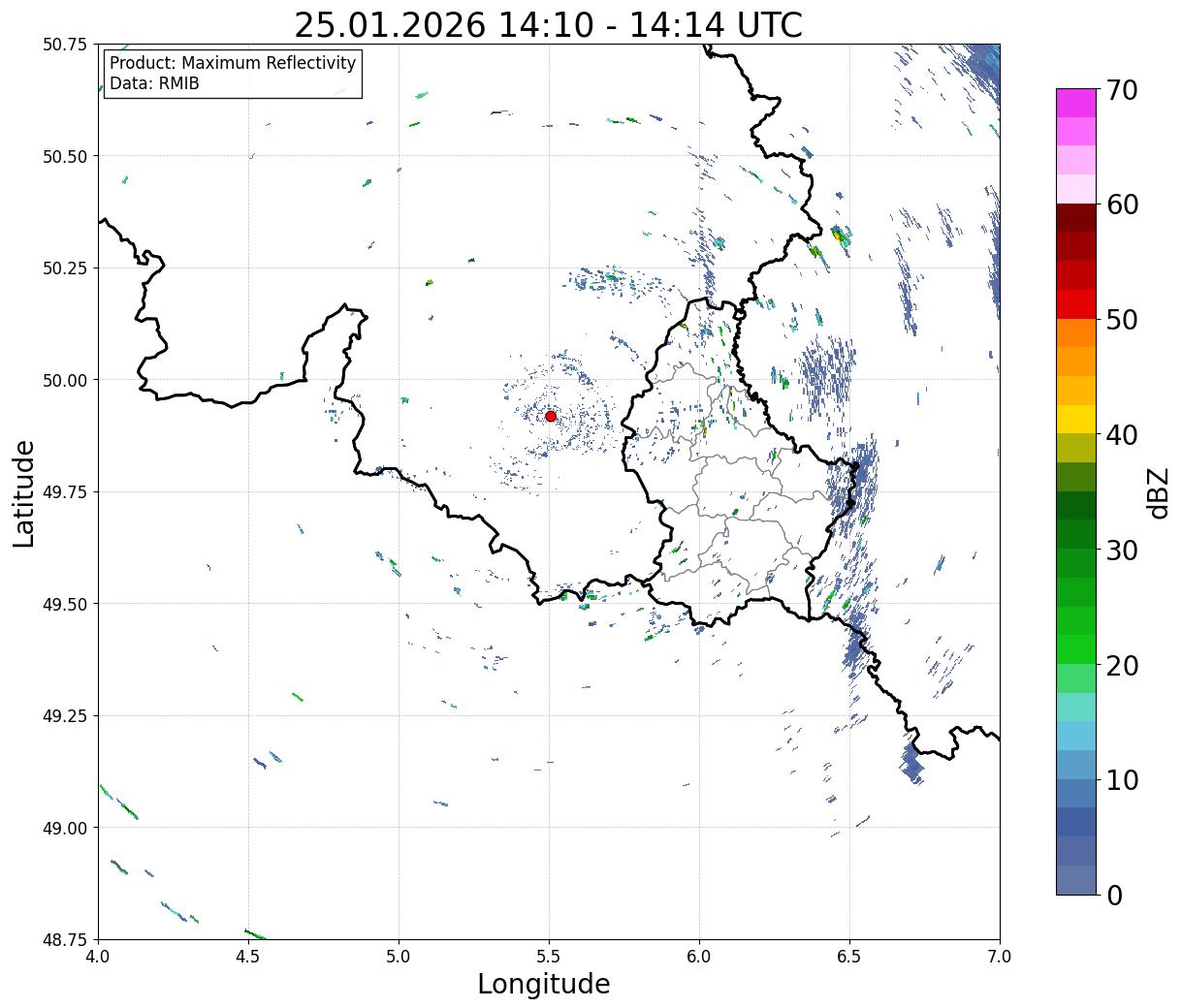This screenshot has width=1182, height=1008.
Task: Click the dark maroon band just below 60 dBZ
Action: (x=1075, y=217)
